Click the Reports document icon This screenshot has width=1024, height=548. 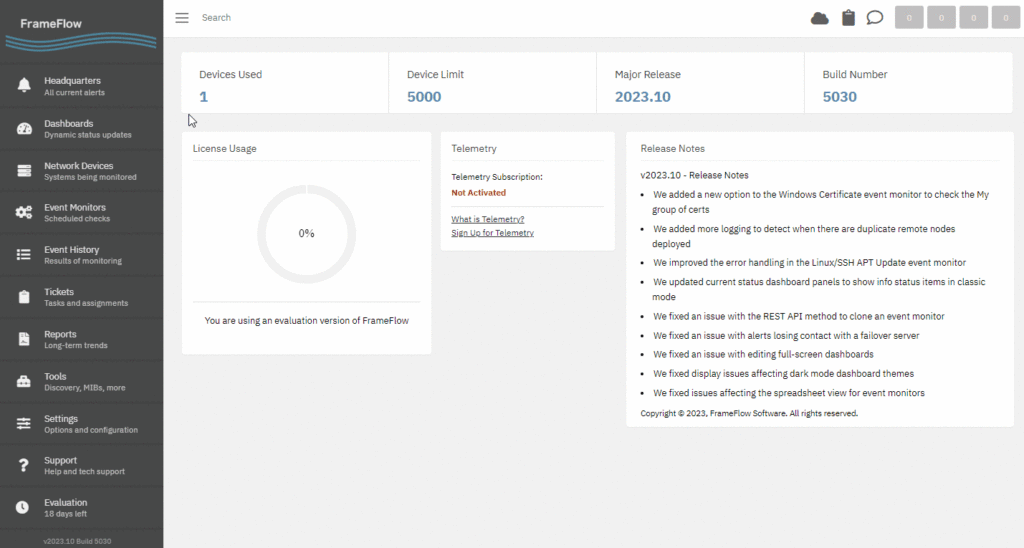point(24,339)
